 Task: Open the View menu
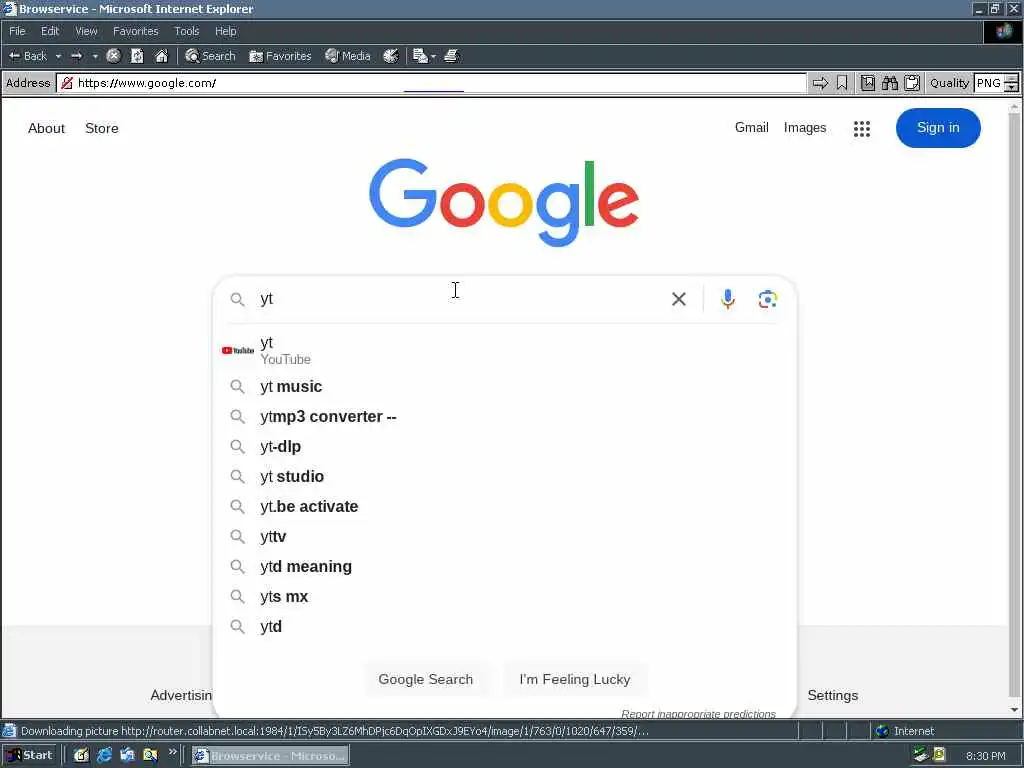pyautogui.click(x=86, y=31)
